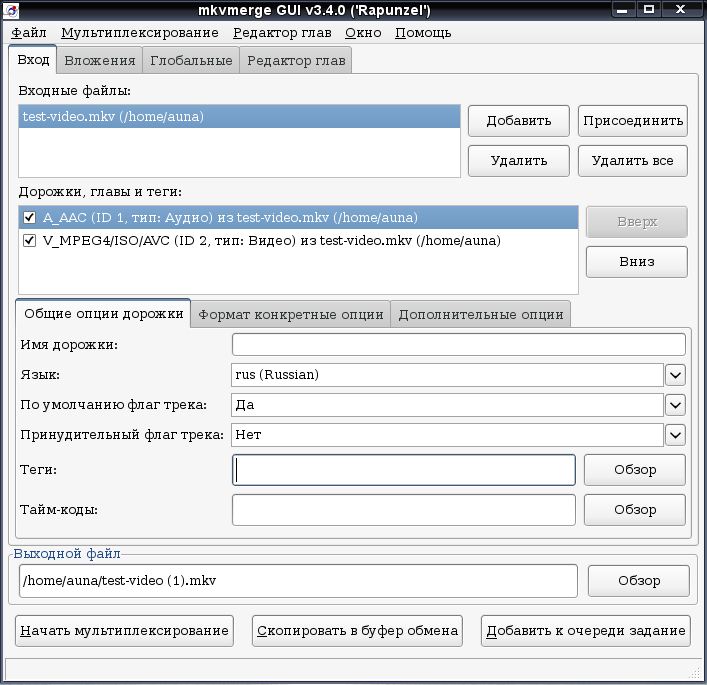Viewport: 707px width, 685px height.
Task: Expand the По умолчанию флаг трека dropdown arrow
Action: tap(675, 405)
